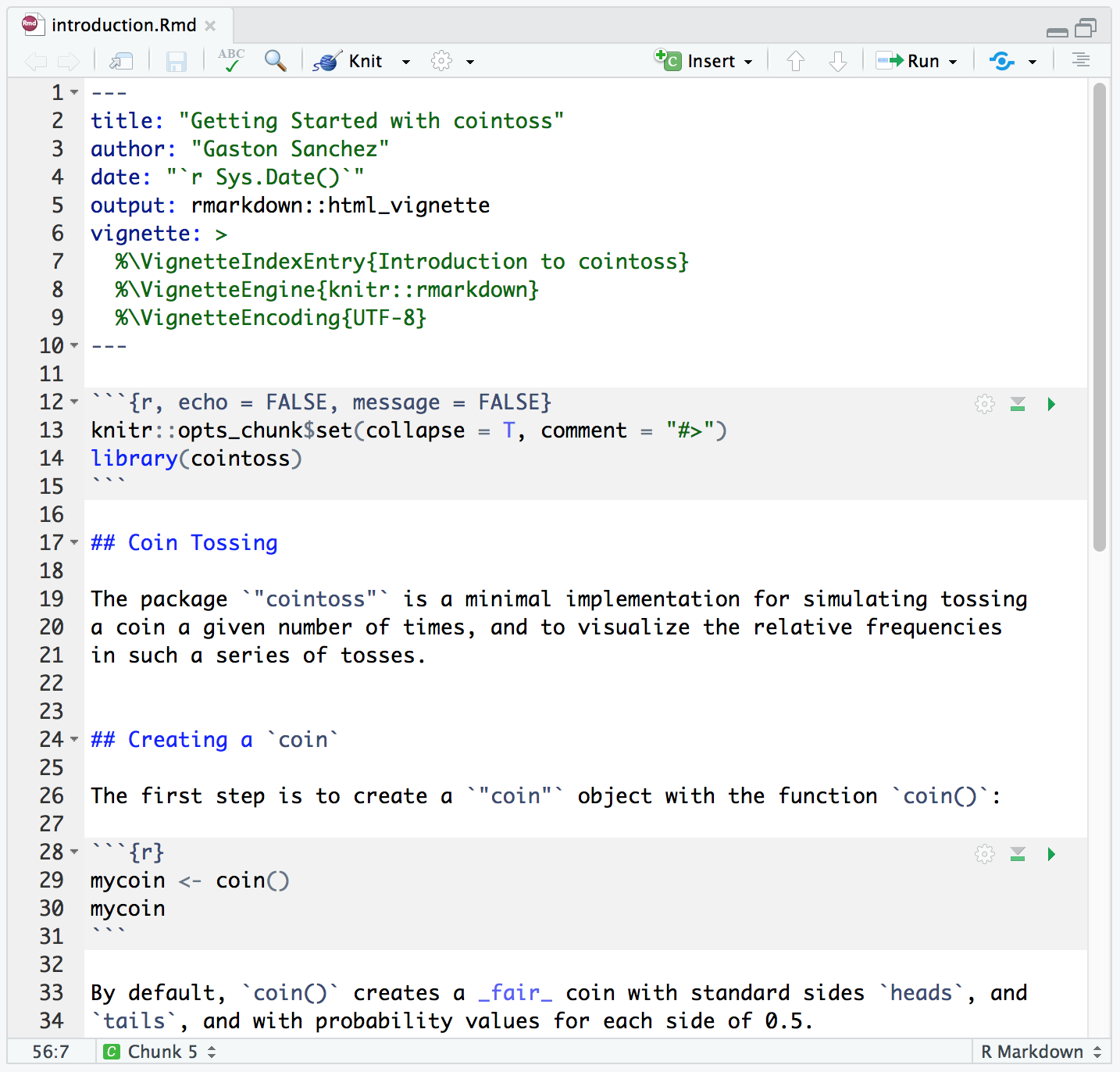The height and width of the screenshot is (1072, 1120).
Task: Collapse the Coin Tossing section
Action: point(74,542)
